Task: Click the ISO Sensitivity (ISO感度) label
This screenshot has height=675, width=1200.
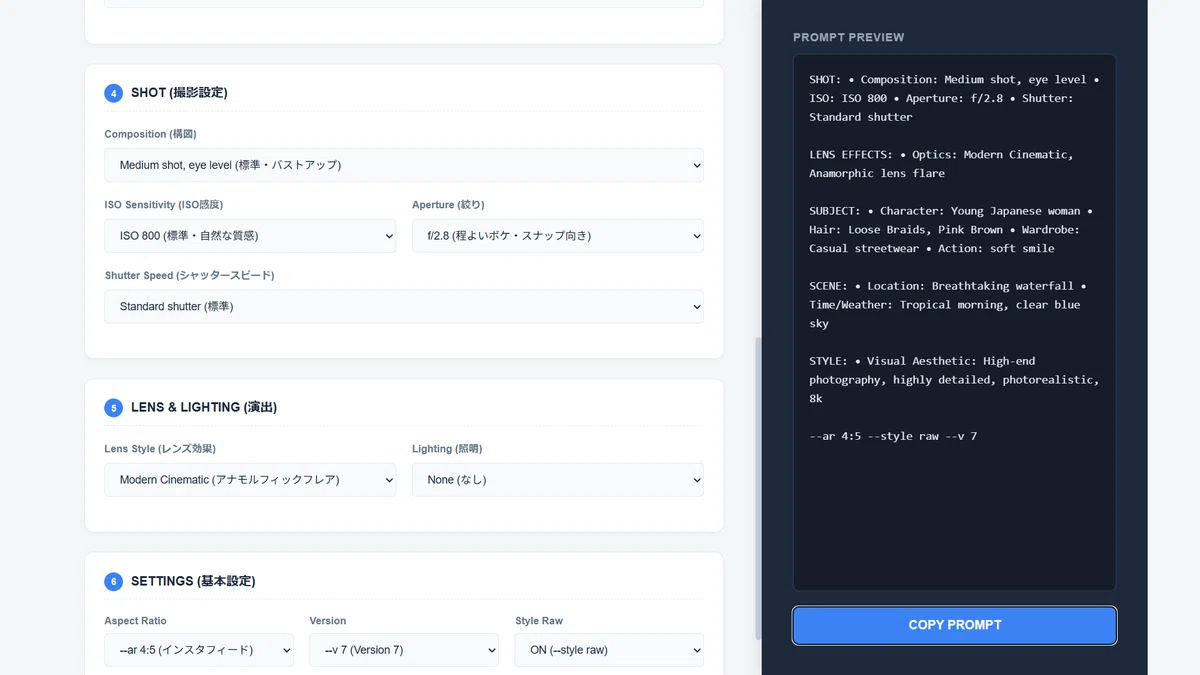Action: tap(164, 205)
